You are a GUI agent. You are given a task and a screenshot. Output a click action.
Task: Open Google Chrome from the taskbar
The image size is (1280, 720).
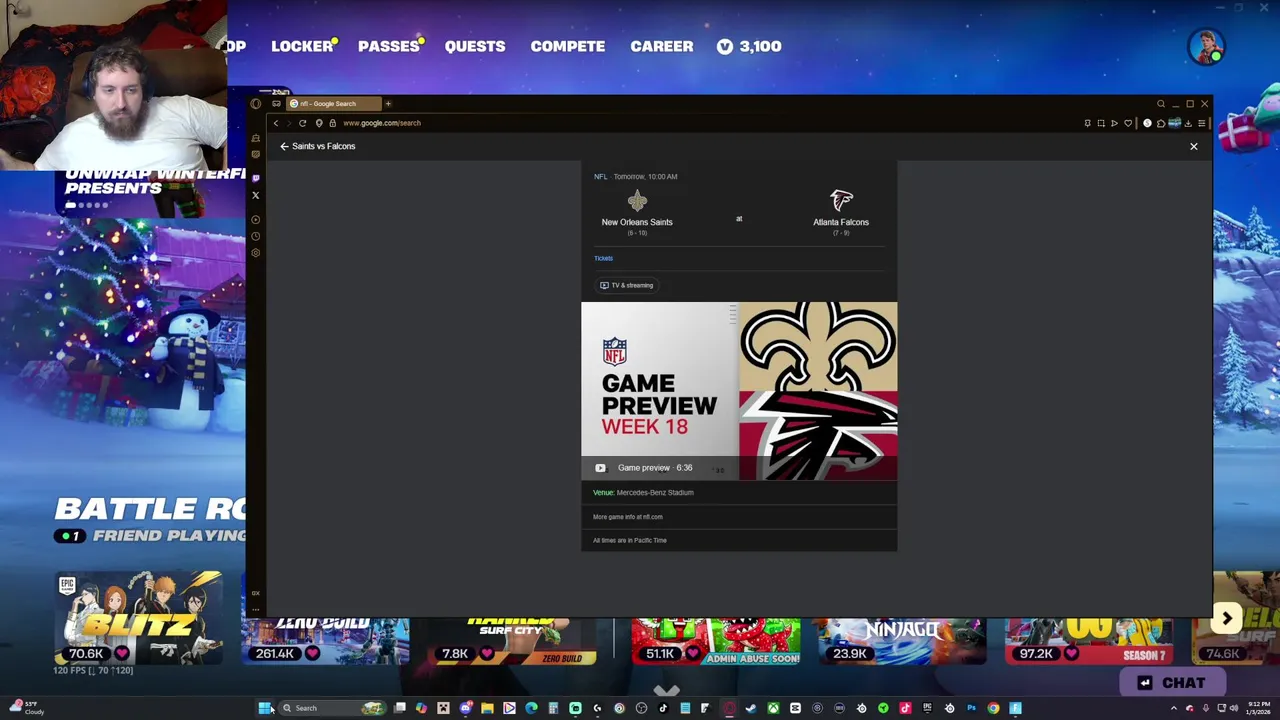click(993, 708)
